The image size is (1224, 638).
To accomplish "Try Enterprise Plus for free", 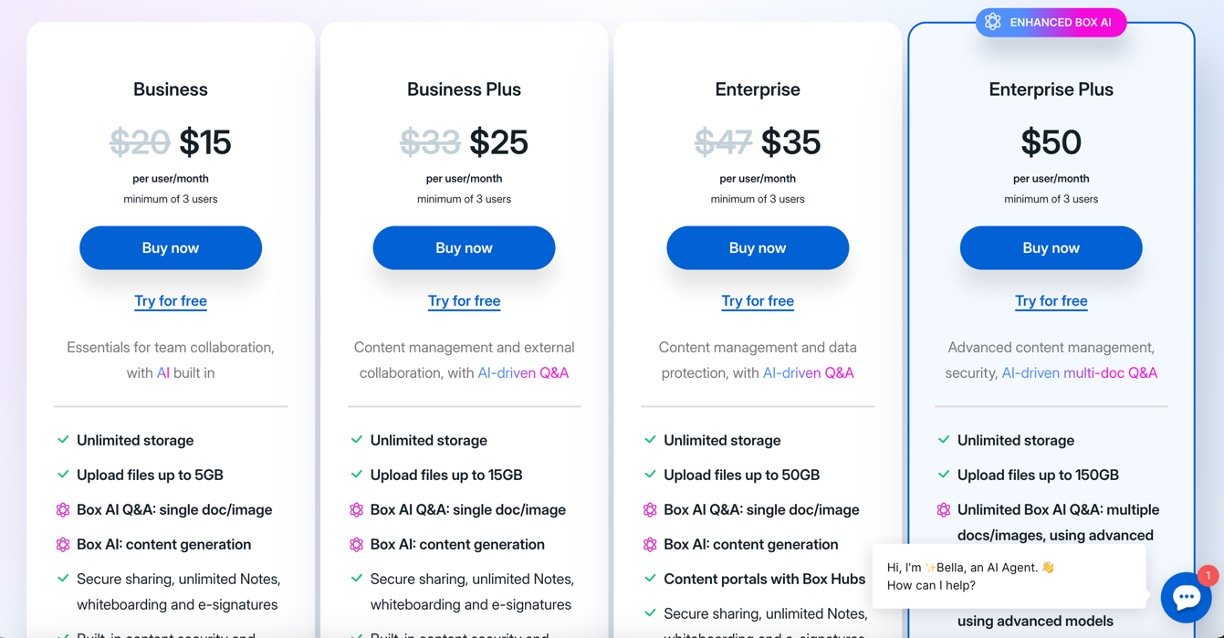I will (x=1050, y=301).
